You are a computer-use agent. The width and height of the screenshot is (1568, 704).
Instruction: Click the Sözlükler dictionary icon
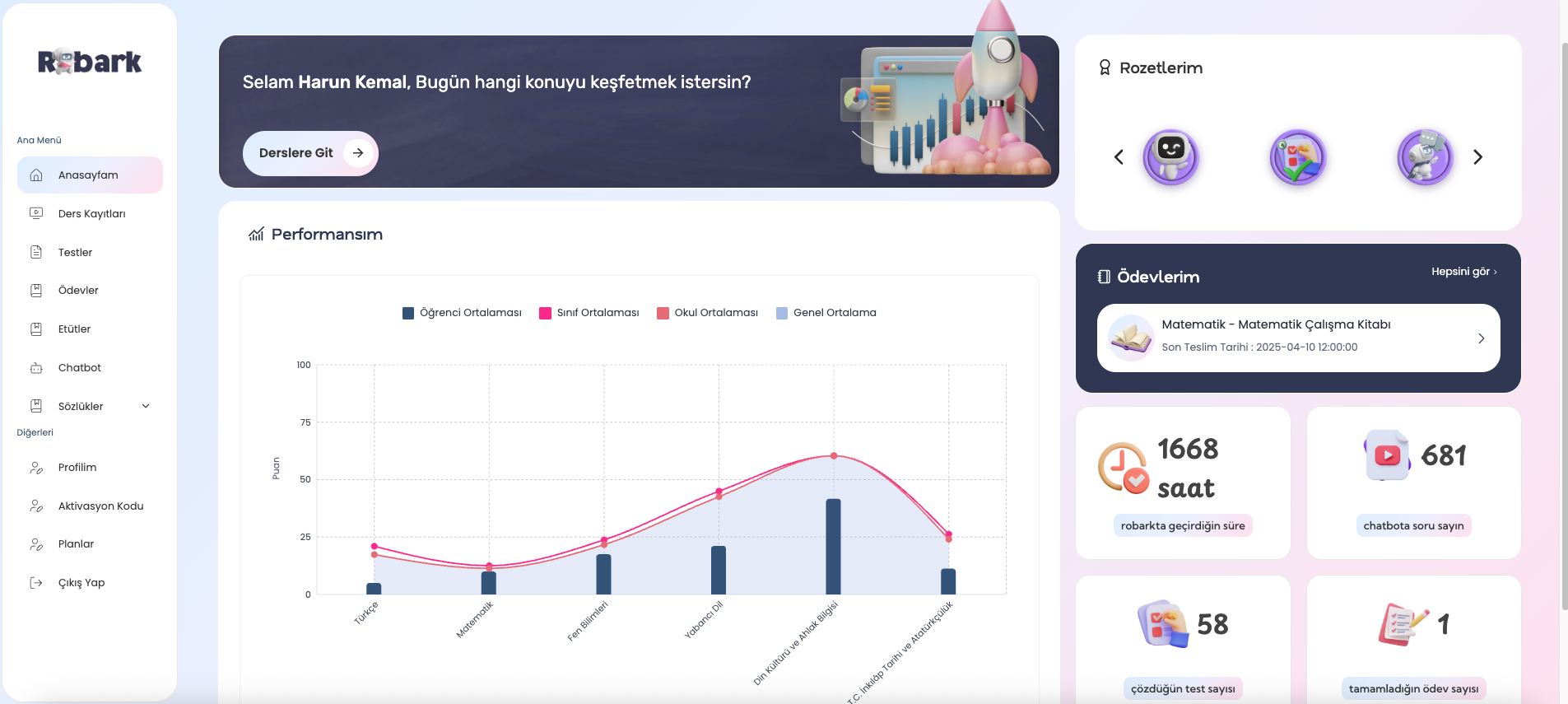pos(36,406)
